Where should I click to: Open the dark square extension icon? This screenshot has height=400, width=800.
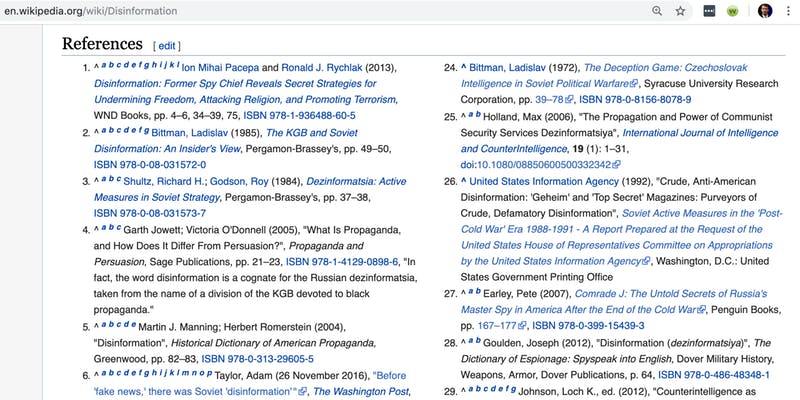[709, 11]
